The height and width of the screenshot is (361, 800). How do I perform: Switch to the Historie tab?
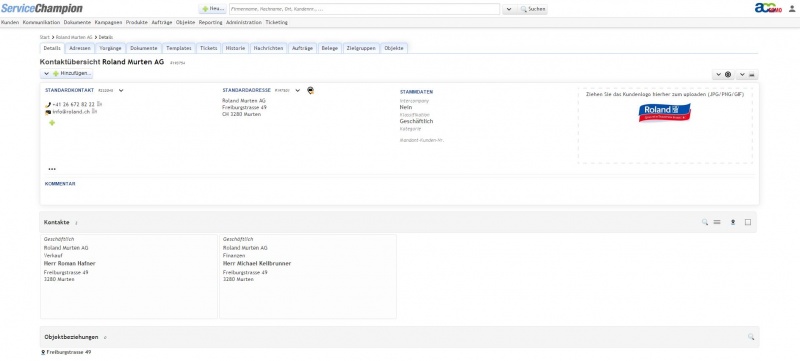[x=235, y=48]
